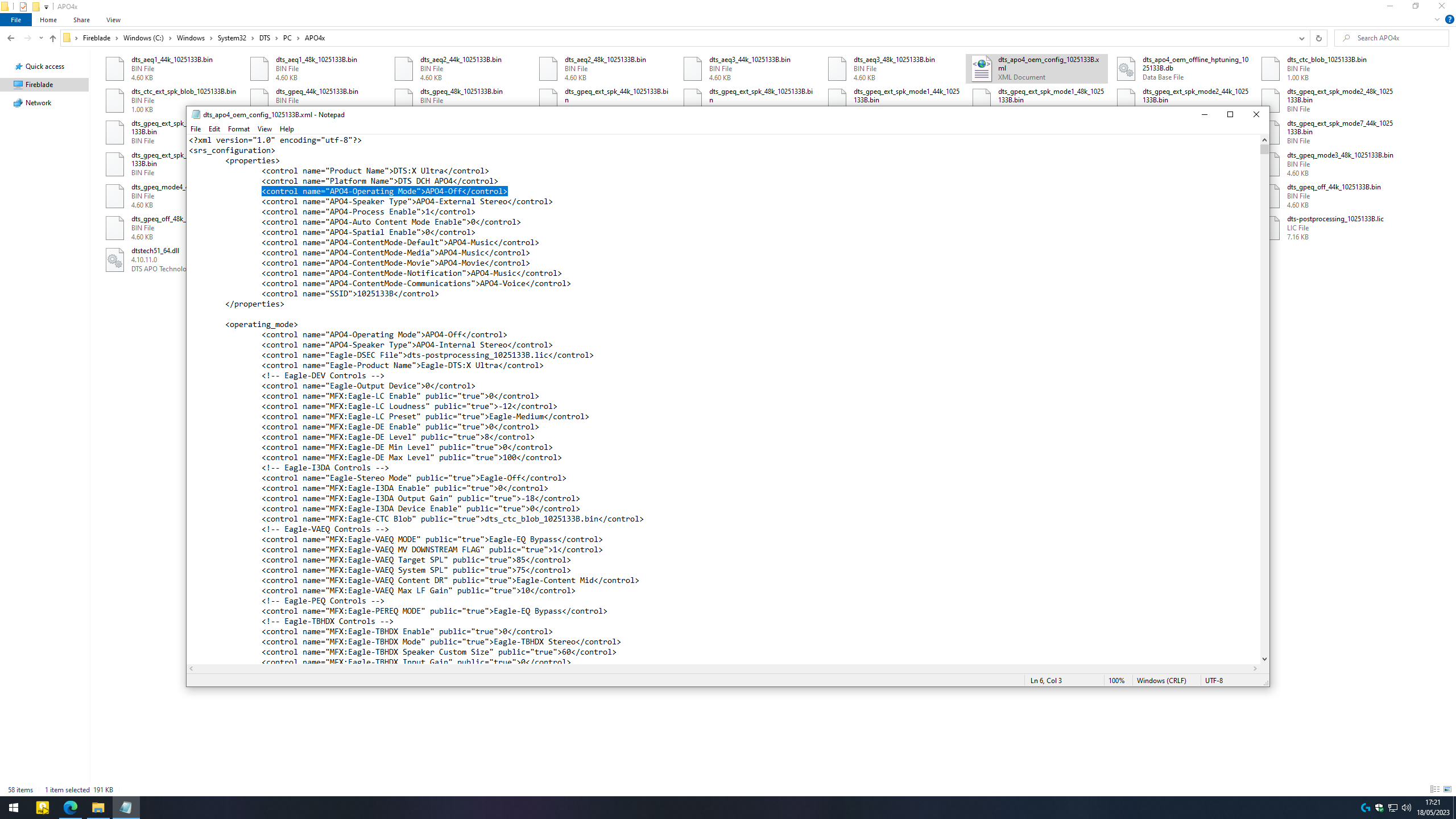Select dts_ctc_blob_1025133B.bin file
The height and width of the screenshot is (819, 1456).
(x=1327, y=69)
